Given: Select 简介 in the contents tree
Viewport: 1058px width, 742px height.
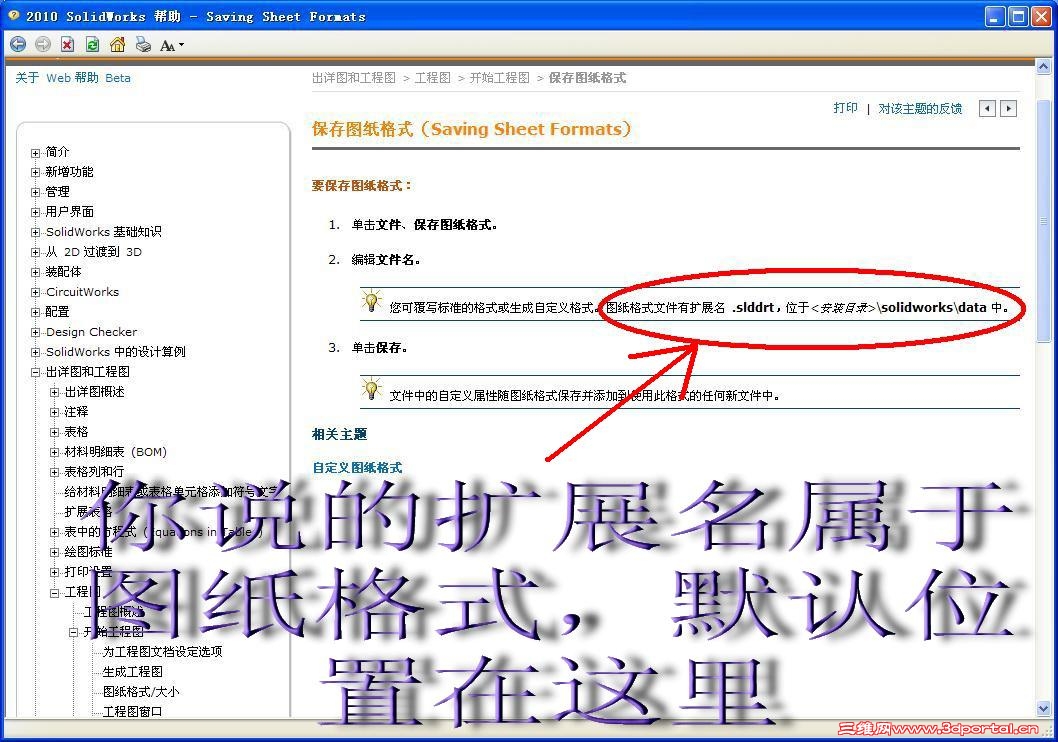Looking at the screenshot, I should 57,152.
